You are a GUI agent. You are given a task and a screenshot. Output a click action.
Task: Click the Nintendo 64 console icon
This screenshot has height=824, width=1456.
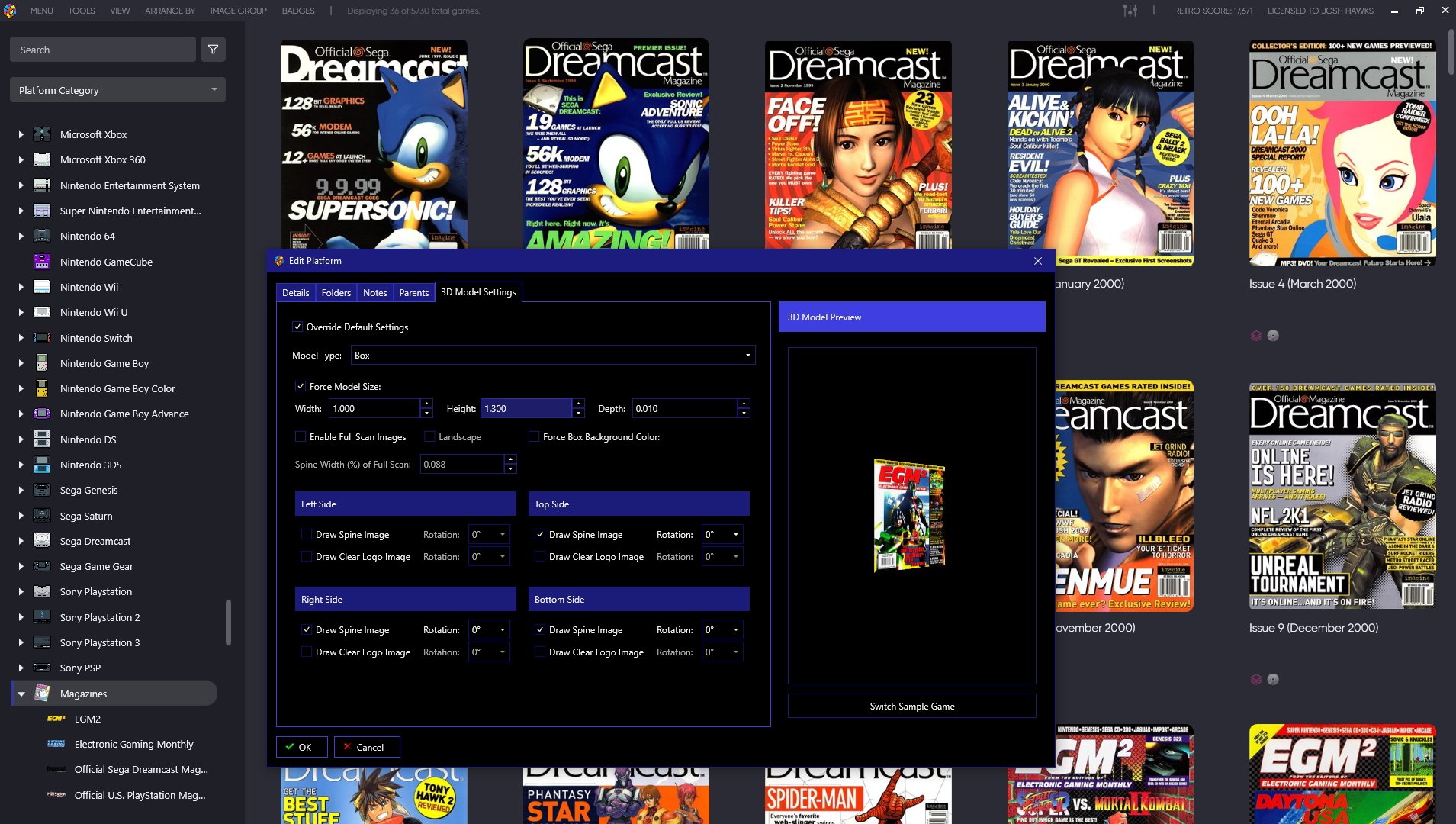[42, 236]
